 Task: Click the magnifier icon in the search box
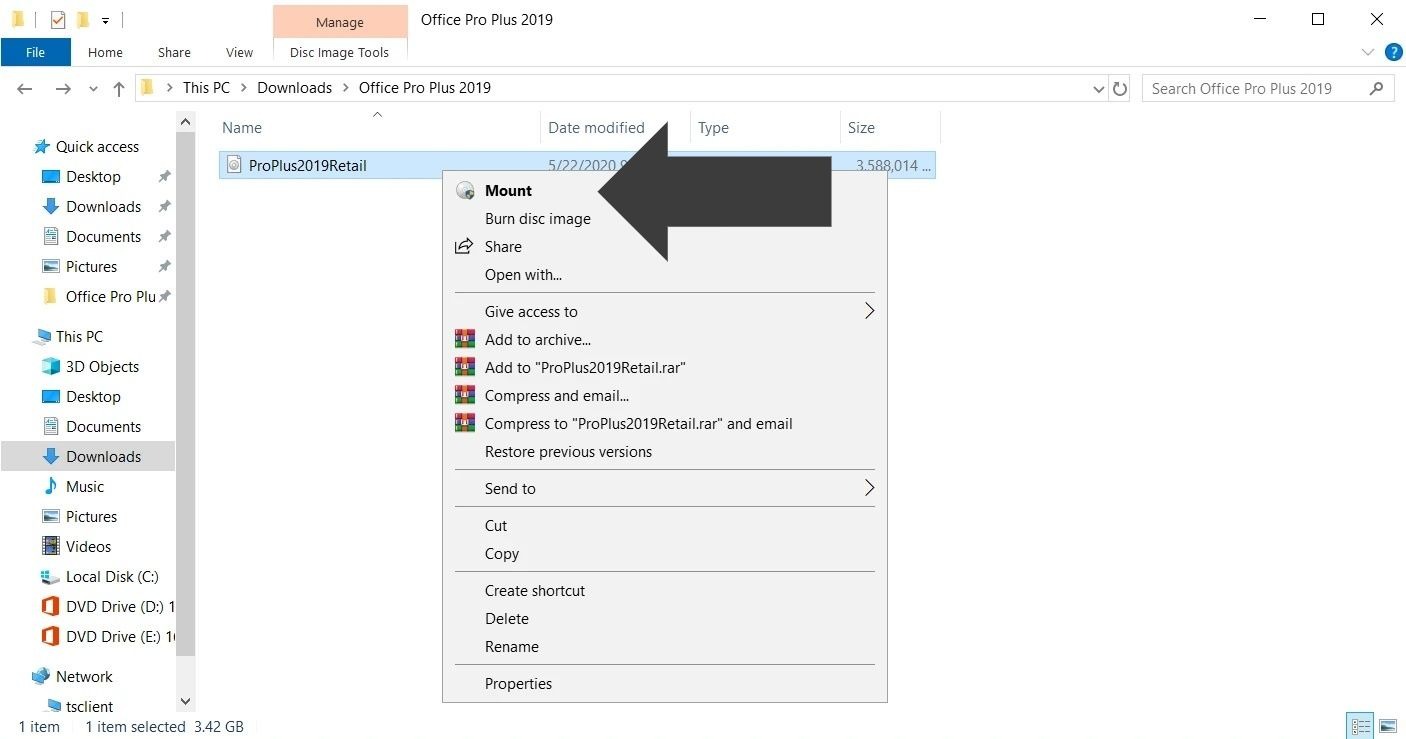coord(1377,88)
